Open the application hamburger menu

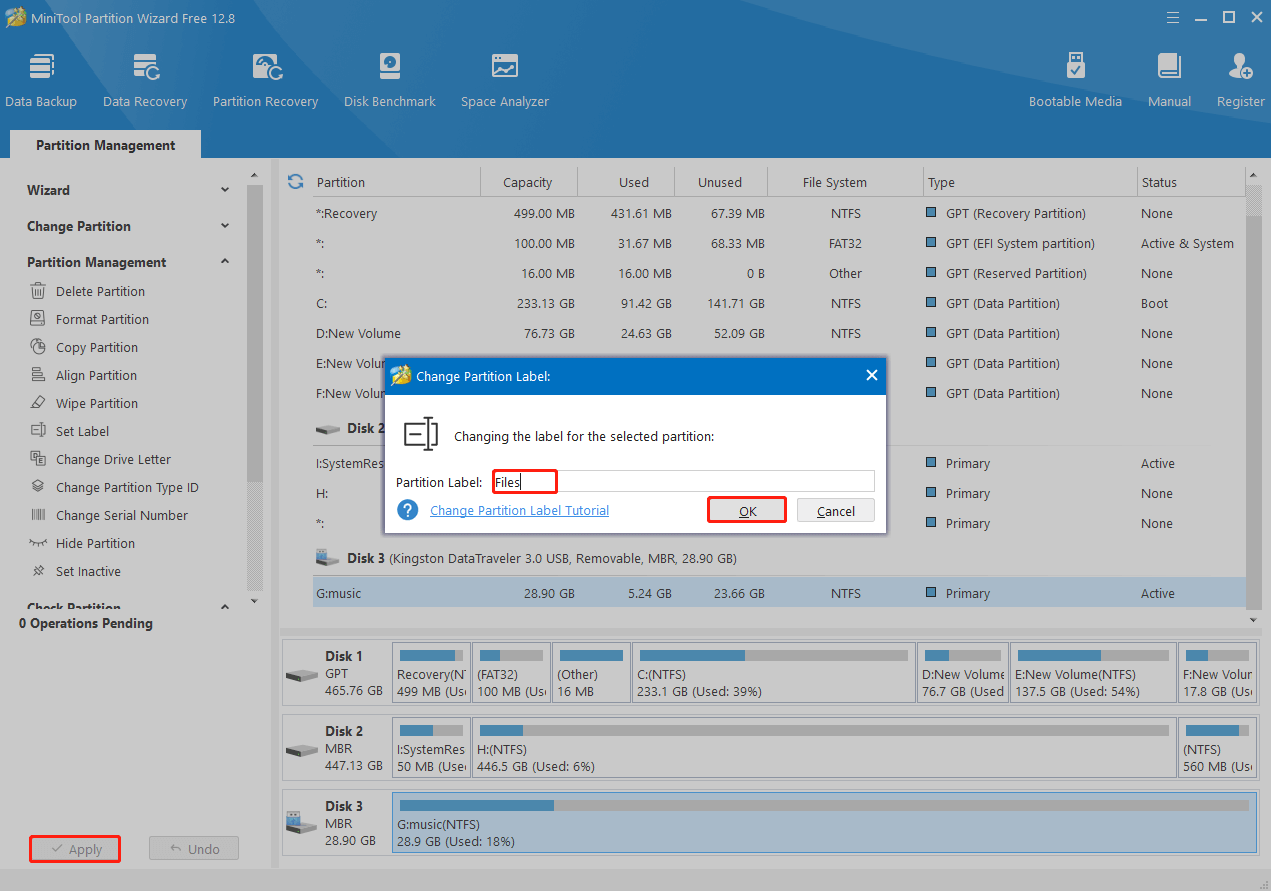(1171, 17)
